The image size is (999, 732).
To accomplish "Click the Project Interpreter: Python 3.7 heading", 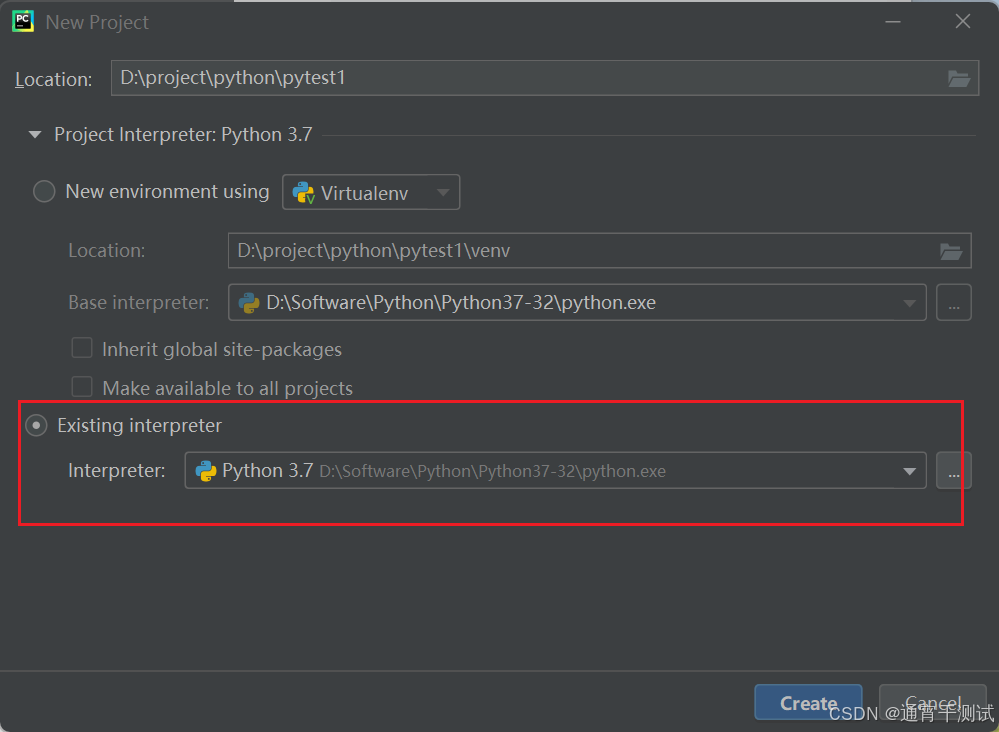I will 183,134.
